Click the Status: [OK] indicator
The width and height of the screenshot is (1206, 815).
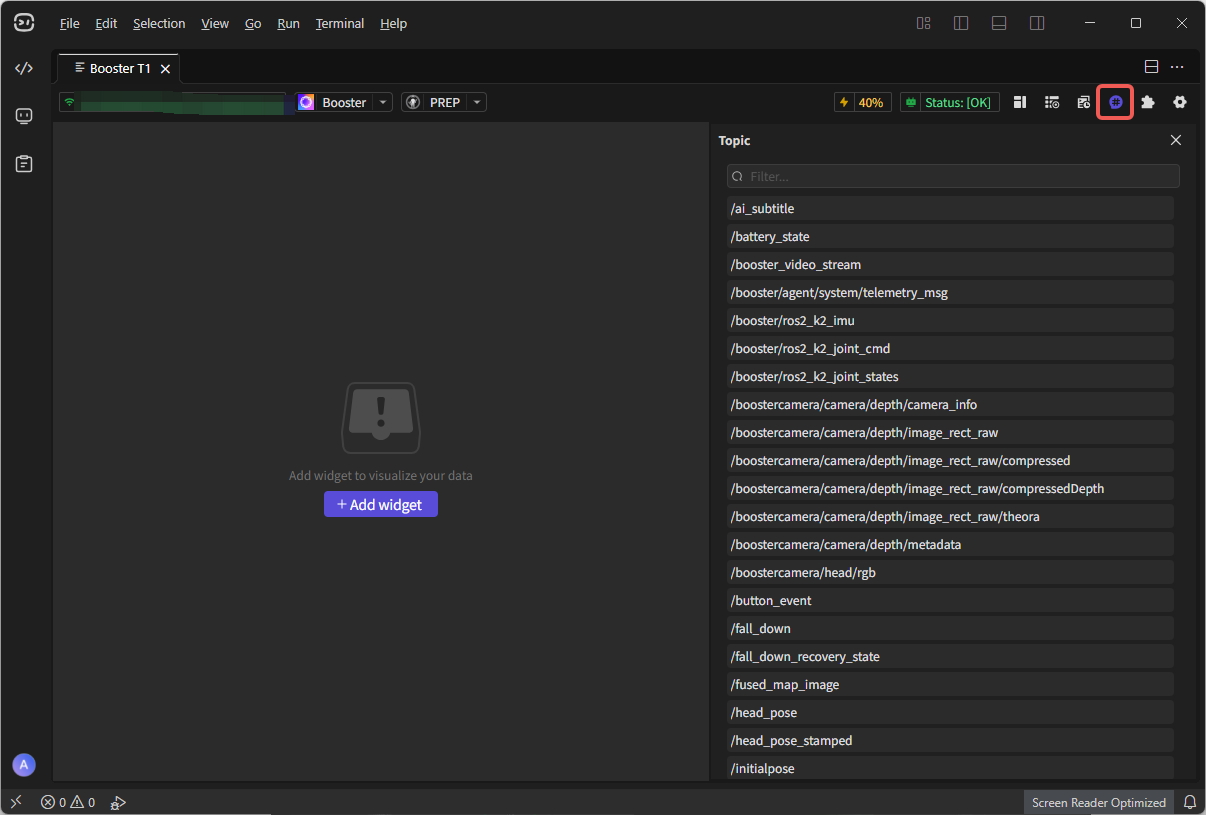pos(949,102)
